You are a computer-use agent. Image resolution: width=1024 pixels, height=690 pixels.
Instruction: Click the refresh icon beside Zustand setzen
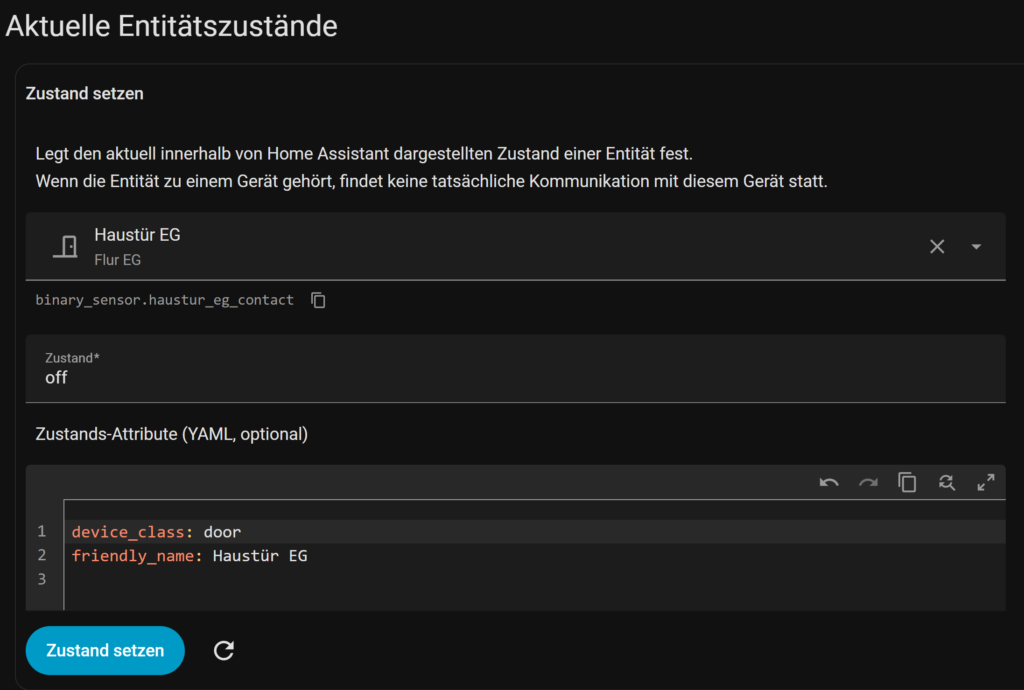point(224,651)
